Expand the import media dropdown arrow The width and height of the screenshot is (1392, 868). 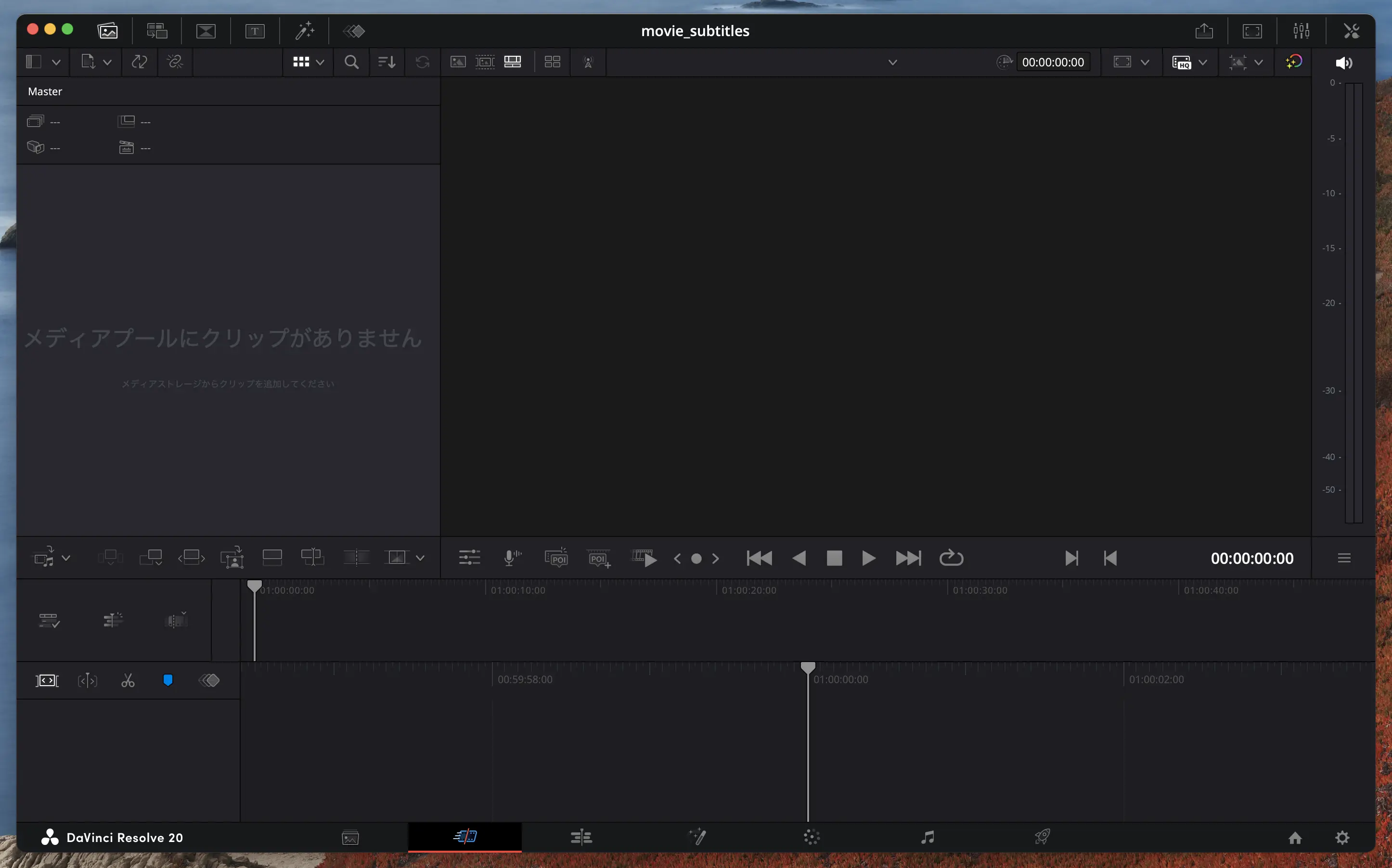click(x=107, y=62)
